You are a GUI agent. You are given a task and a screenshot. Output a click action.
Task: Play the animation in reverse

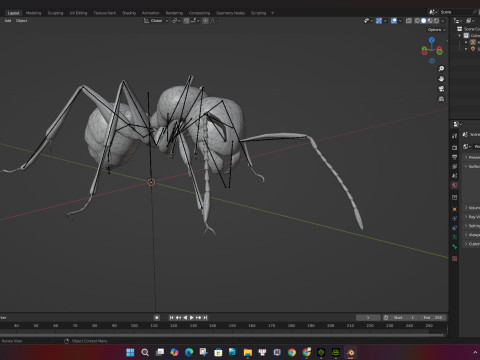[x=185, y=318]
